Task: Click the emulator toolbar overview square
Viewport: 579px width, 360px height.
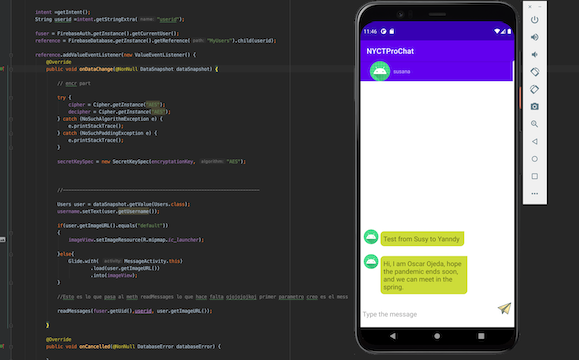Action: pyautogui.click(x=534, y=176)
